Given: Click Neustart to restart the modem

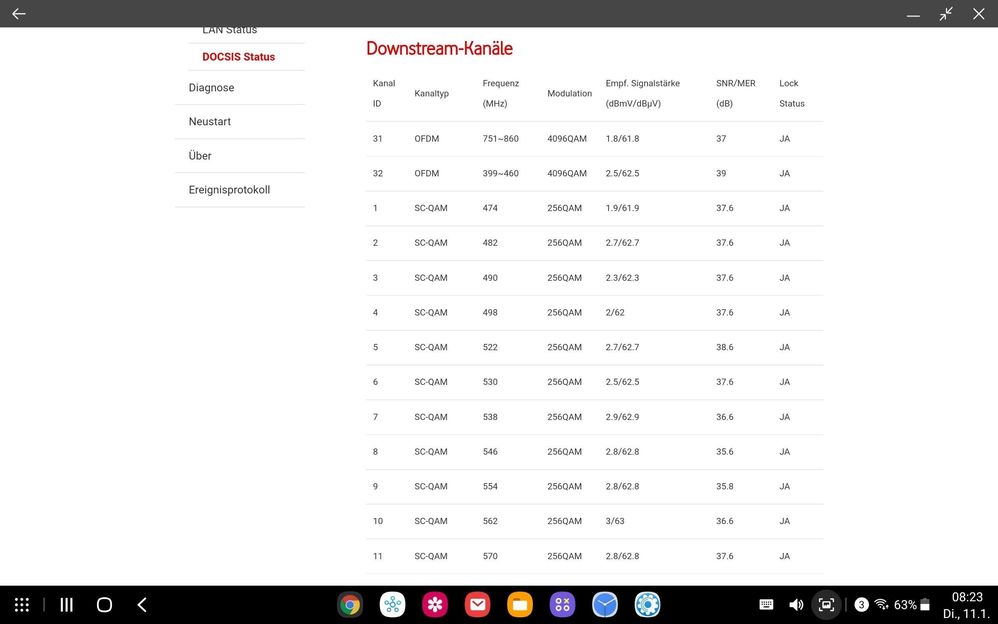Looking at the screenshot, I should (x=210, y=121).
